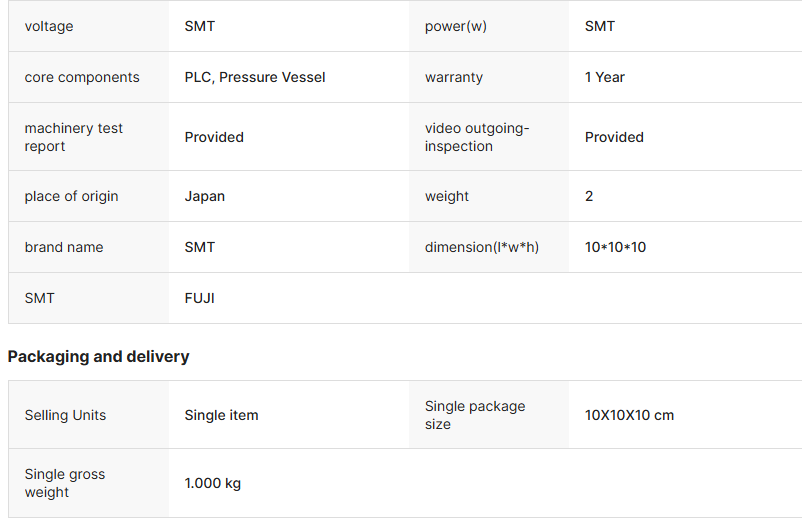
Task: Click the '1.000 kg' gross weight value
Action: [212, 483]
